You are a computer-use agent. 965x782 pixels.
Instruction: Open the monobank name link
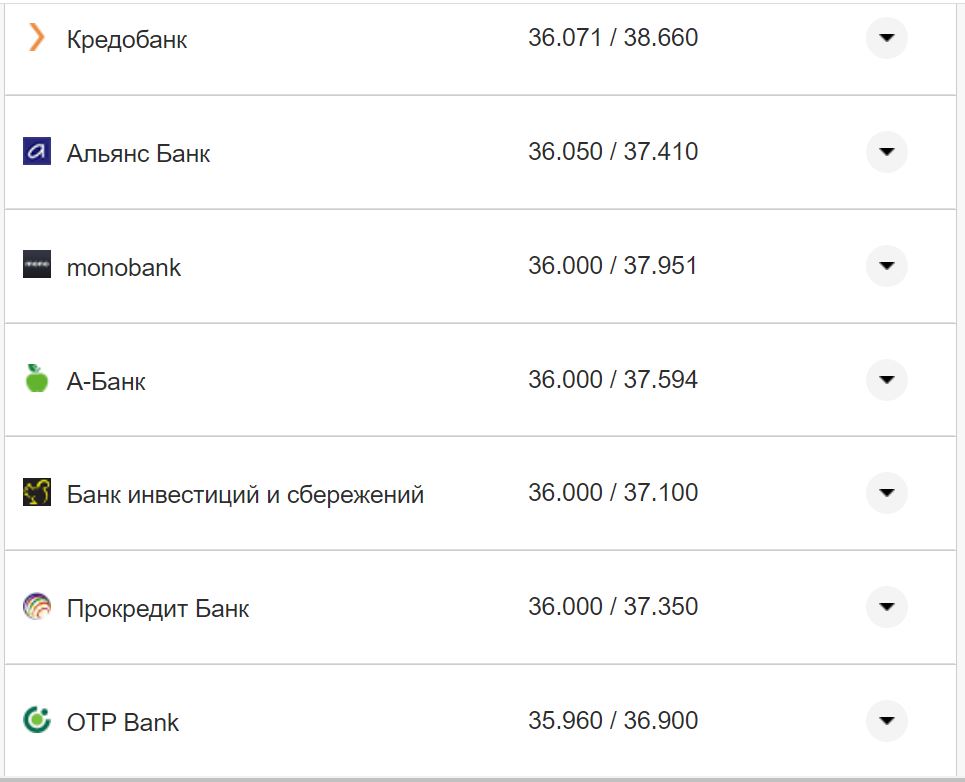(x=124, y=268)
